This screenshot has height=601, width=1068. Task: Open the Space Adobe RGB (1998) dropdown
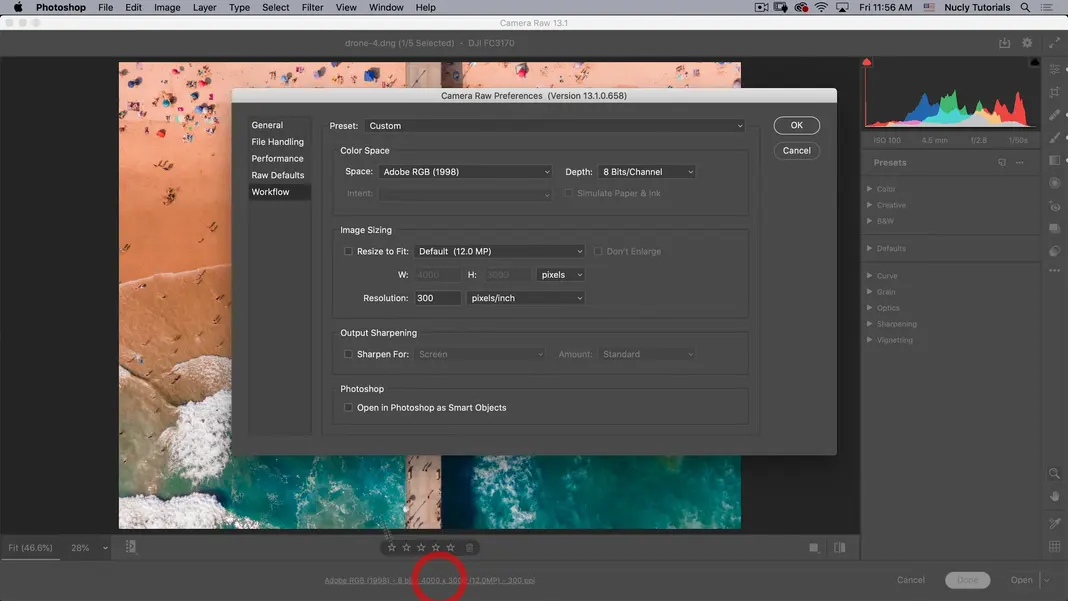465,172
